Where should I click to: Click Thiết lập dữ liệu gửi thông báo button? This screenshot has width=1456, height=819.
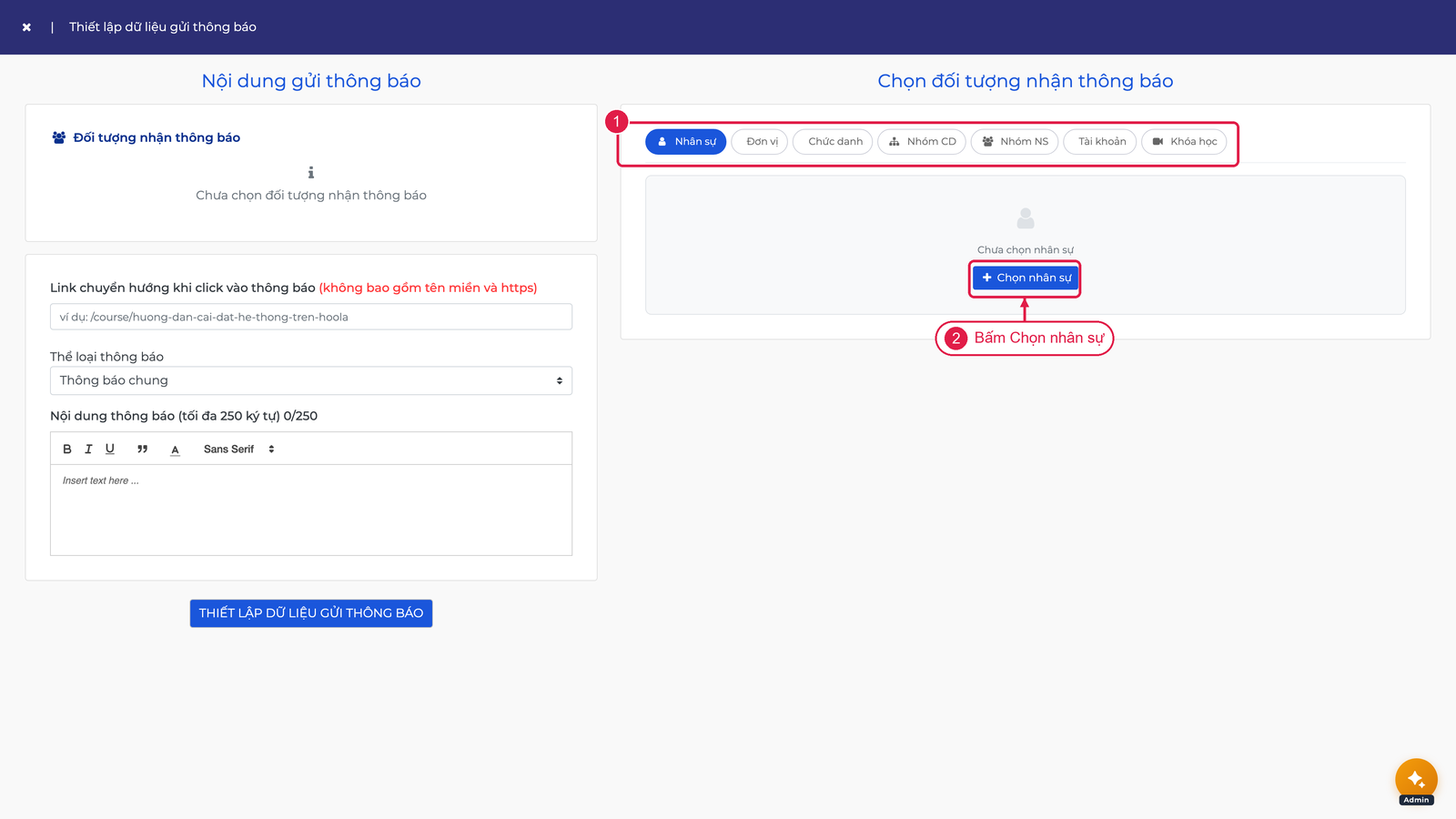311,613
